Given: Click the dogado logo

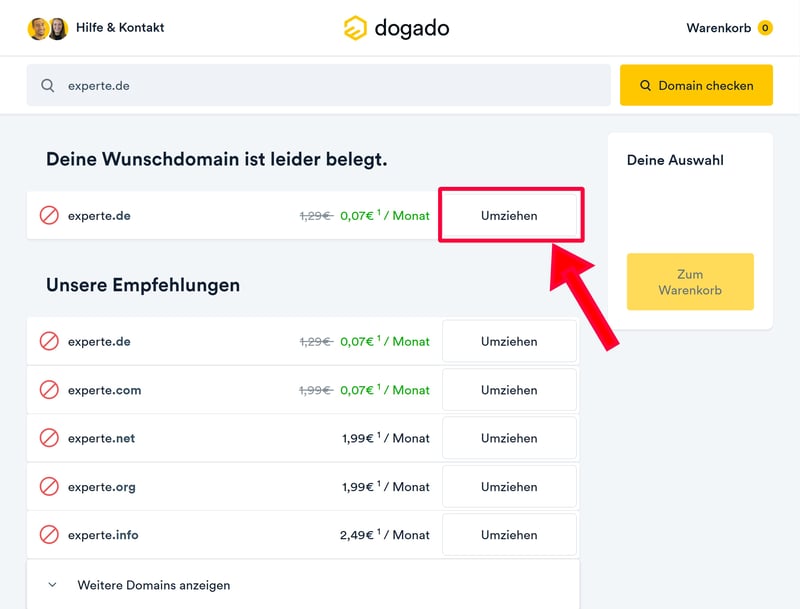Looking at the screenshot, I should [x=396, y=28].
